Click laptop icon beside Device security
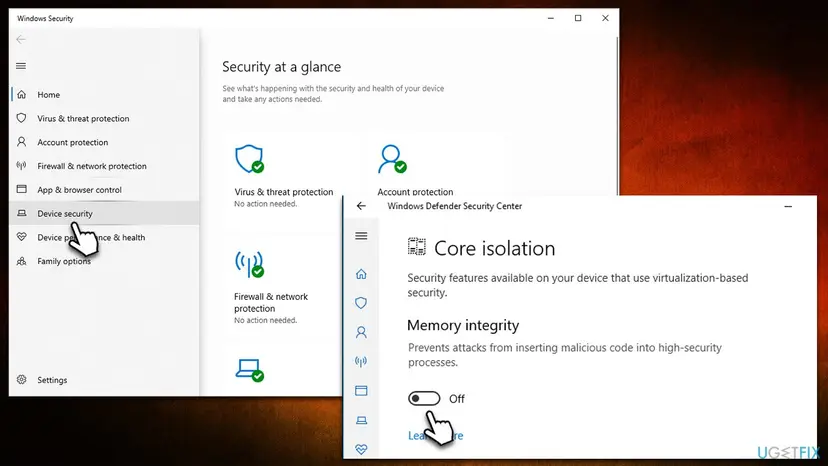Image resolution: width=828 pixels, height=466 pixels. (22, 213)
